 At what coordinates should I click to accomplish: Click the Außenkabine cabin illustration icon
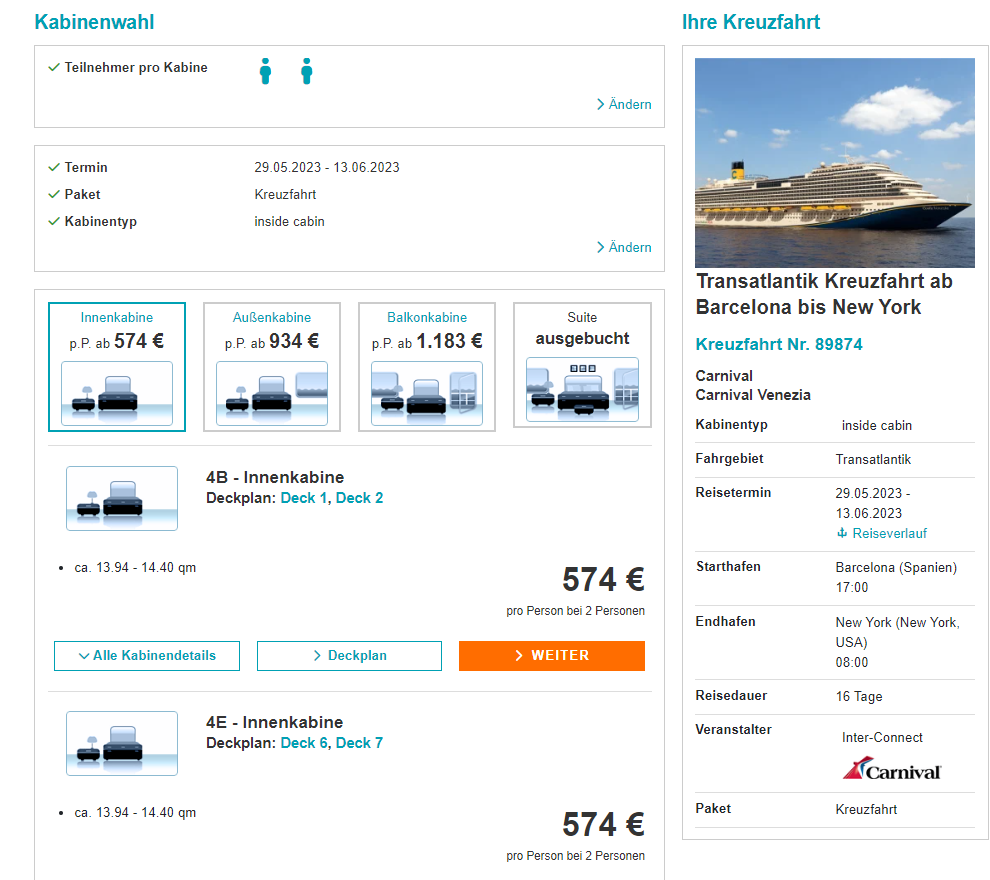272,393
